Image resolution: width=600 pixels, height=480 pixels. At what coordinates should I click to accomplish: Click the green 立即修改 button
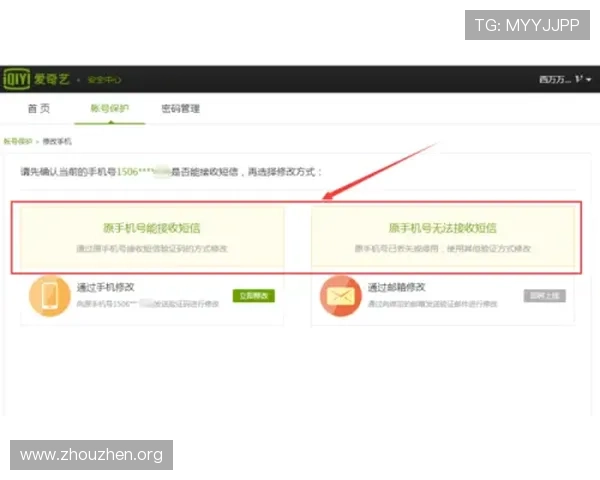(x=254, y=296)
